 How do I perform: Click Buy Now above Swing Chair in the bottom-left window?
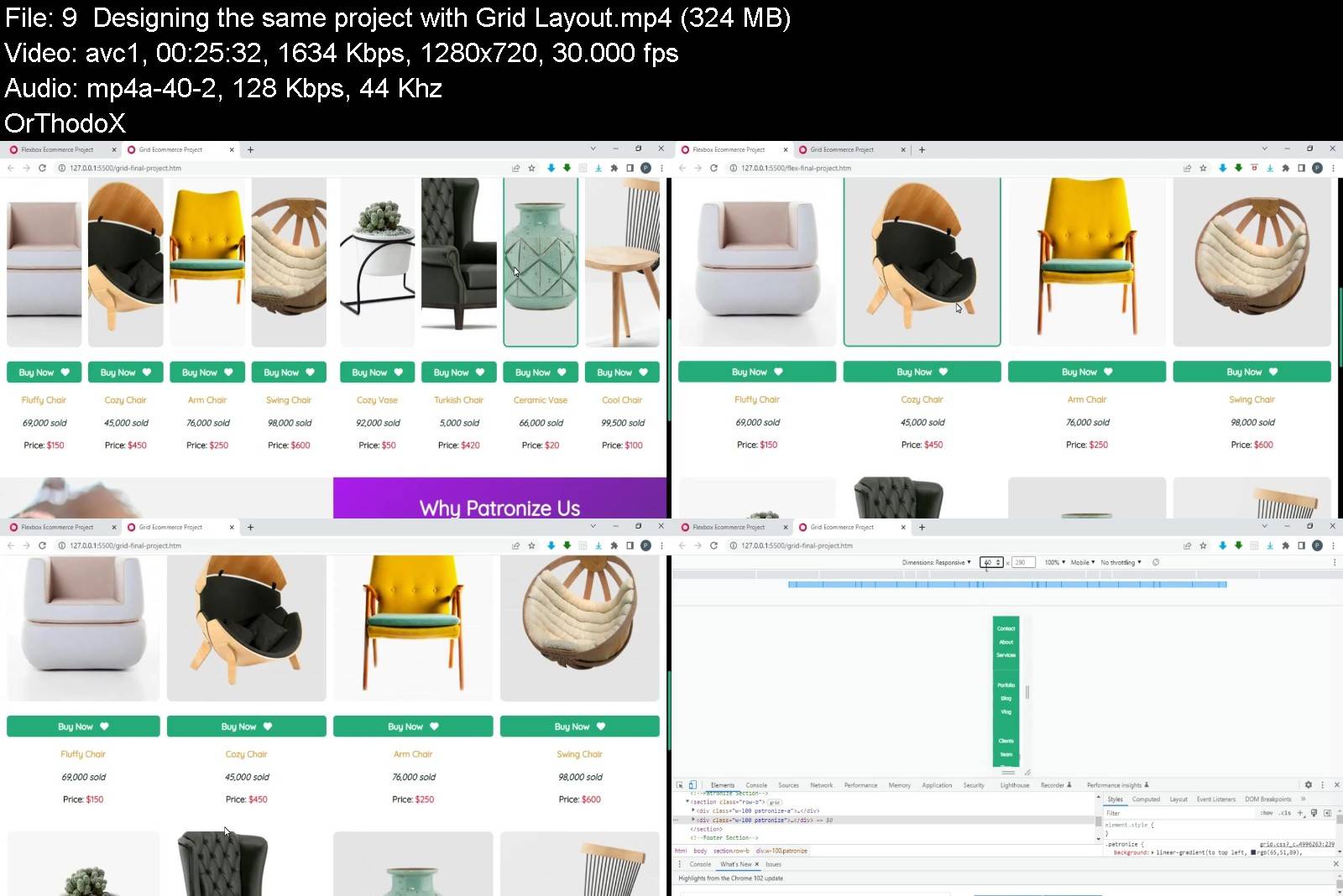point(580,727)
